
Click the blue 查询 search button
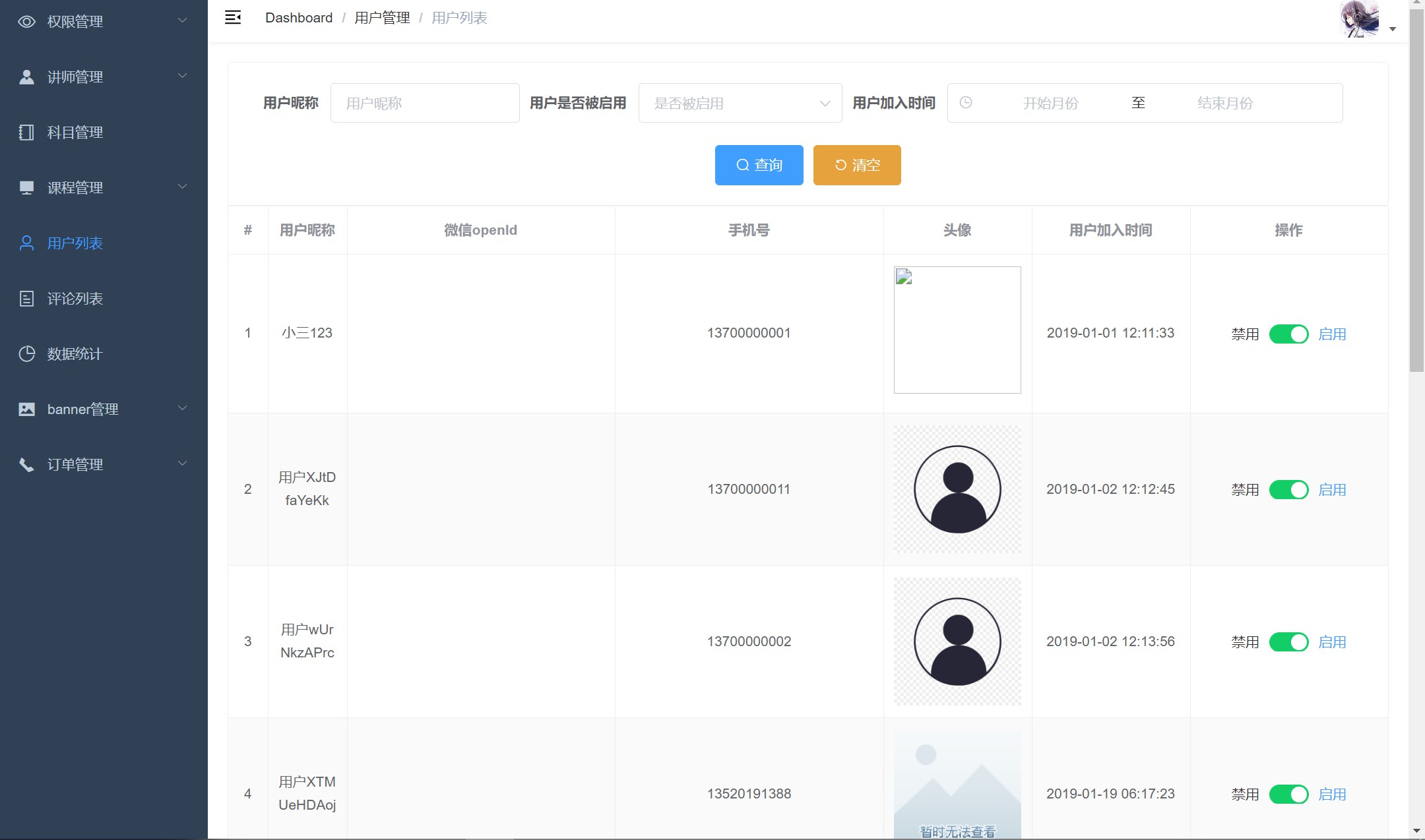click(x=759, y=165)
